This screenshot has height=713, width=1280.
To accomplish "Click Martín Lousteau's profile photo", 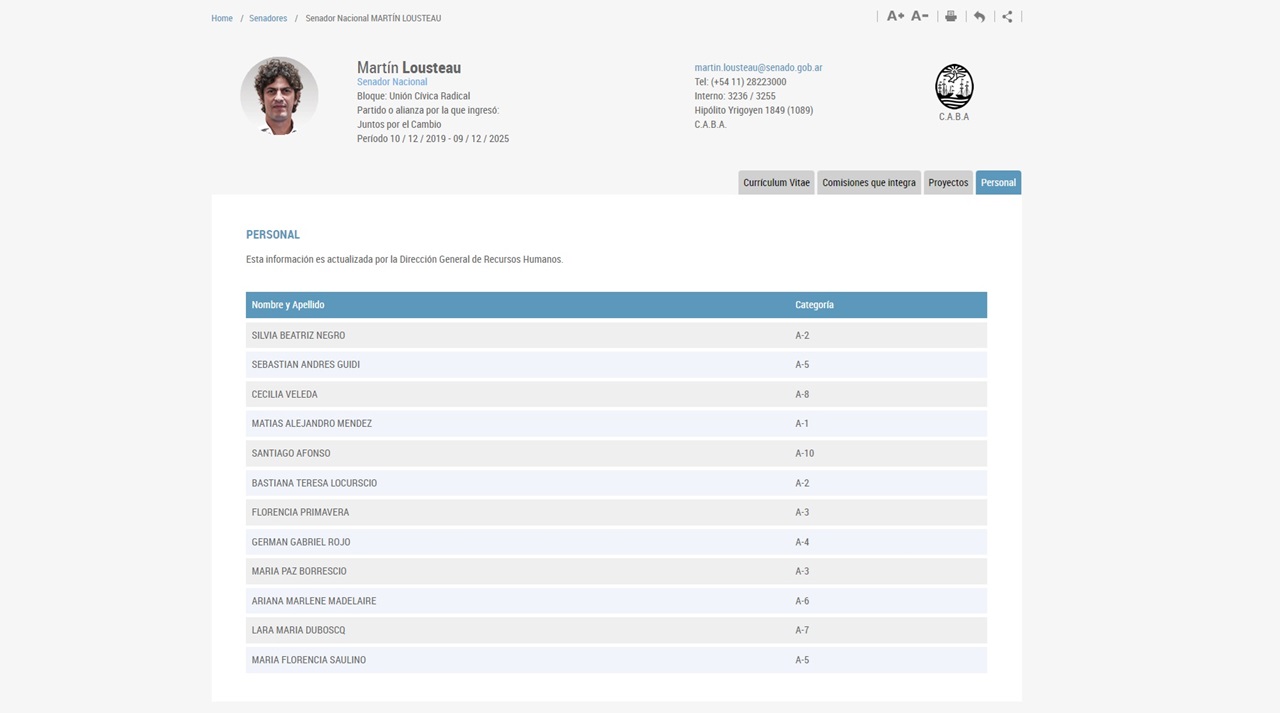I will pyautogui.click(x=279, y=96).
